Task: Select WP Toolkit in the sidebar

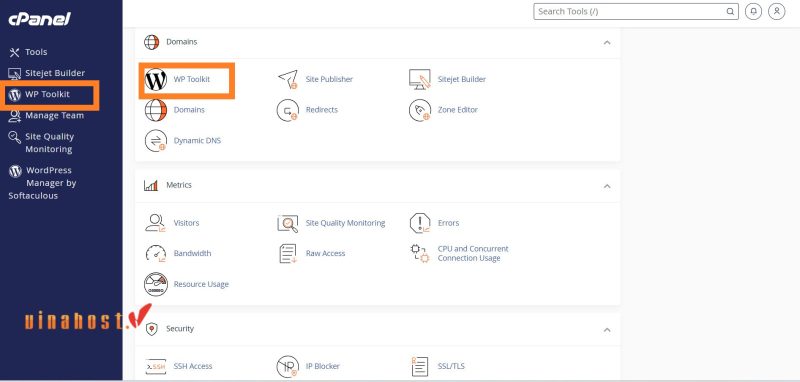Action: click(47, 94)
